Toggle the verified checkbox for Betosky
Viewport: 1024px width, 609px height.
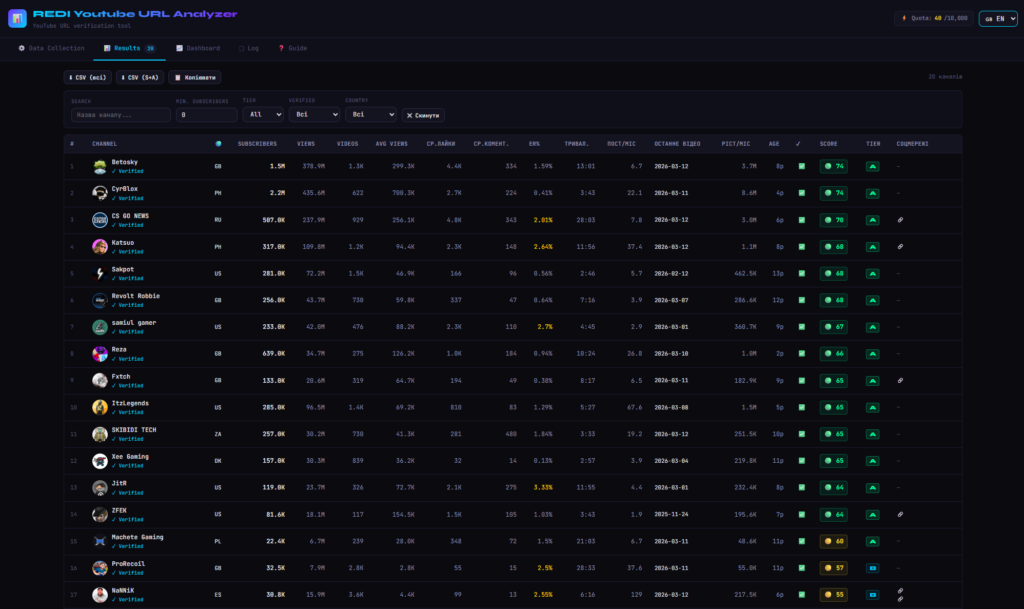801,166
